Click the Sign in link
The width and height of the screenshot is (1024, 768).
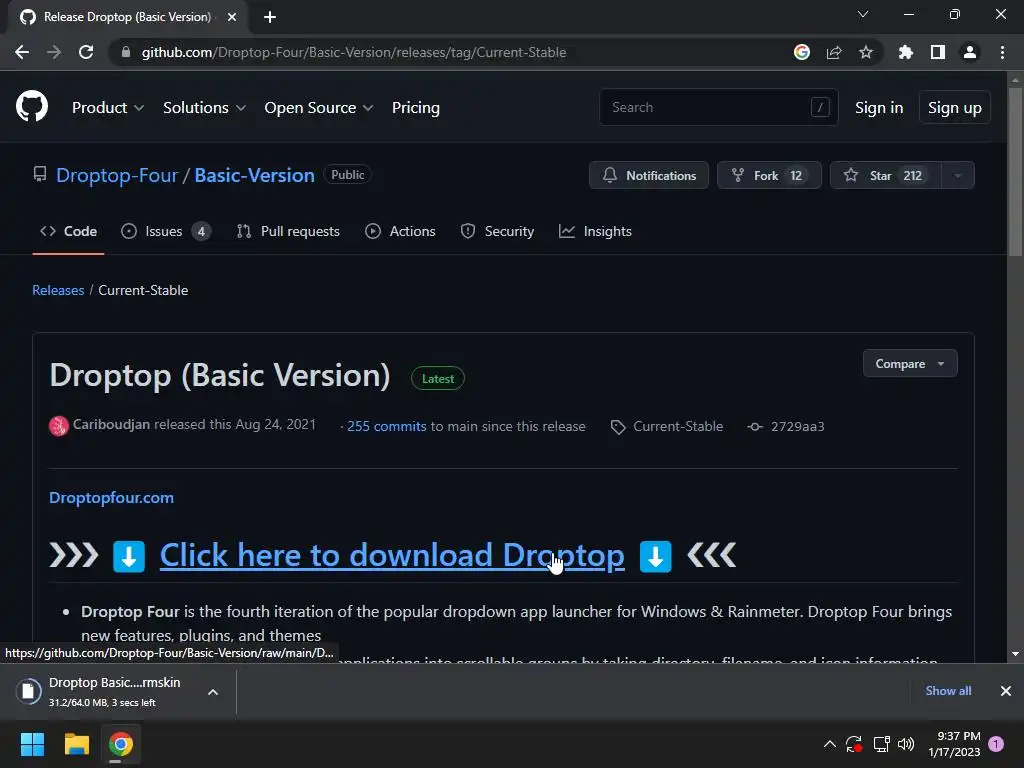(879, 107)
